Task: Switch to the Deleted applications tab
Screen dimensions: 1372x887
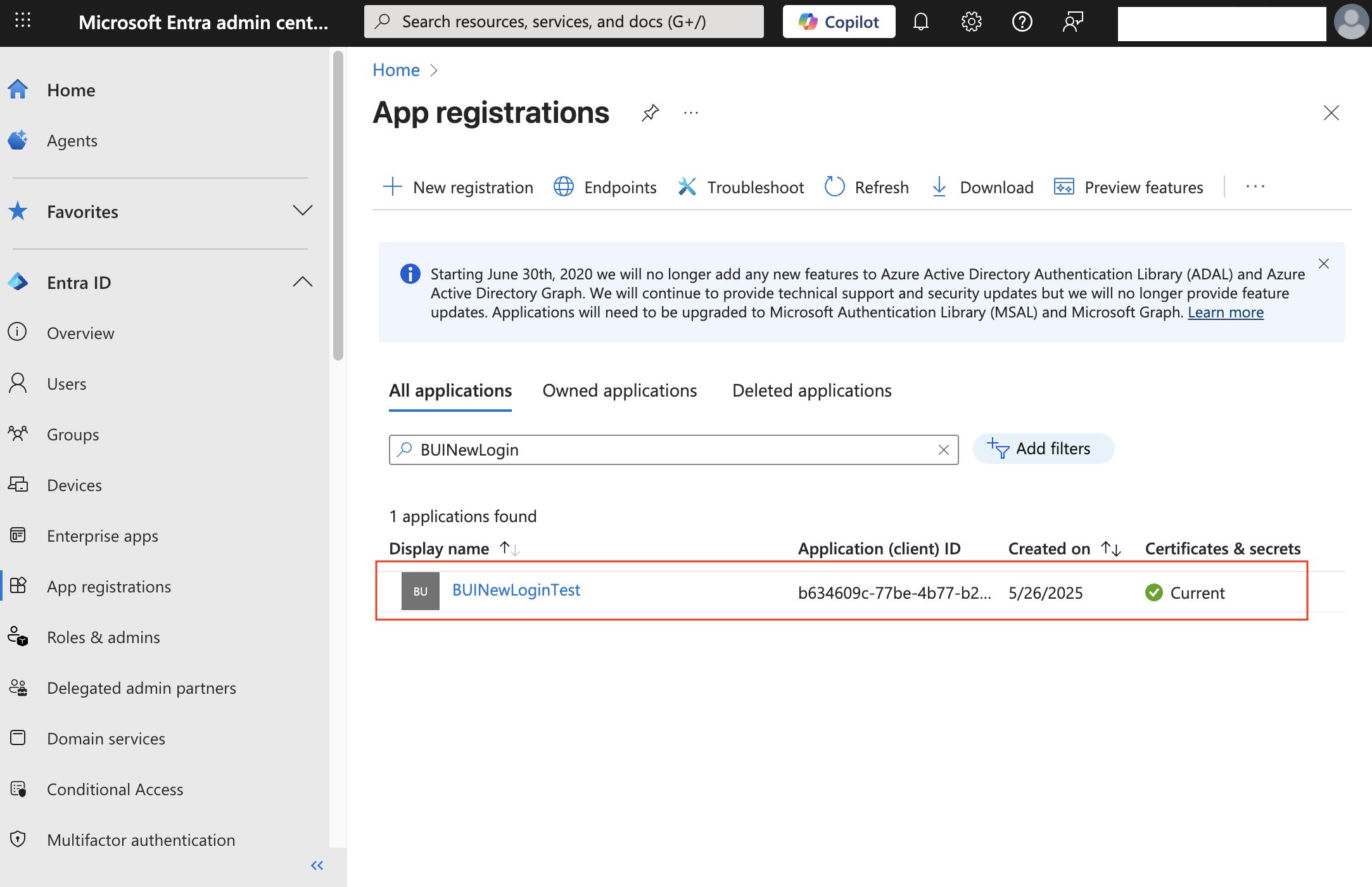Action: [x=811, y=390]
